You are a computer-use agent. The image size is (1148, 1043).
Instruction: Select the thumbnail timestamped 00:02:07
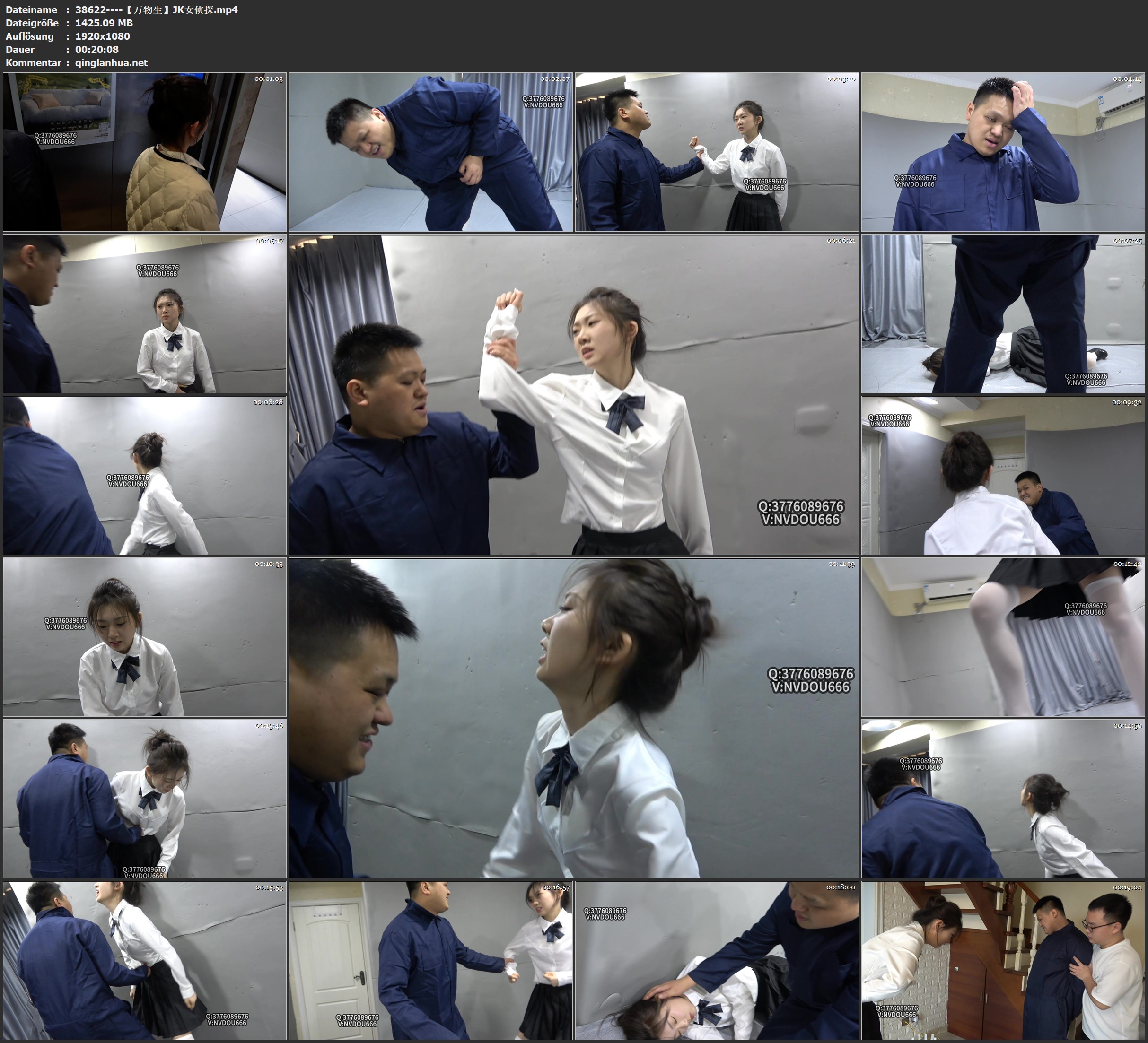click(x=430, y=152)
